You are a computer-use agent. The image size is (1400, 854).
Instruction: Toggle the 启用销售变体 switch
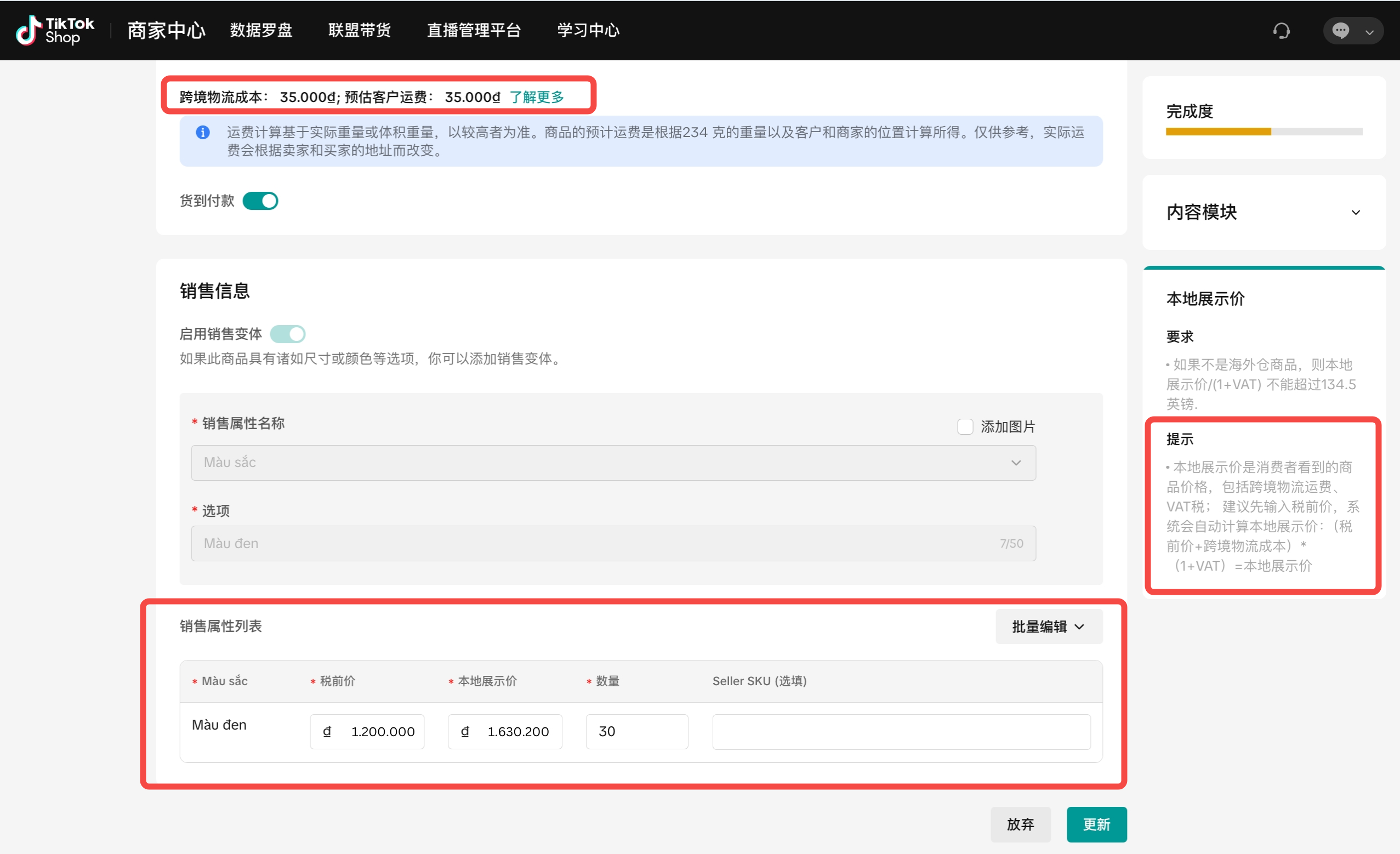[x=287, y=334]
